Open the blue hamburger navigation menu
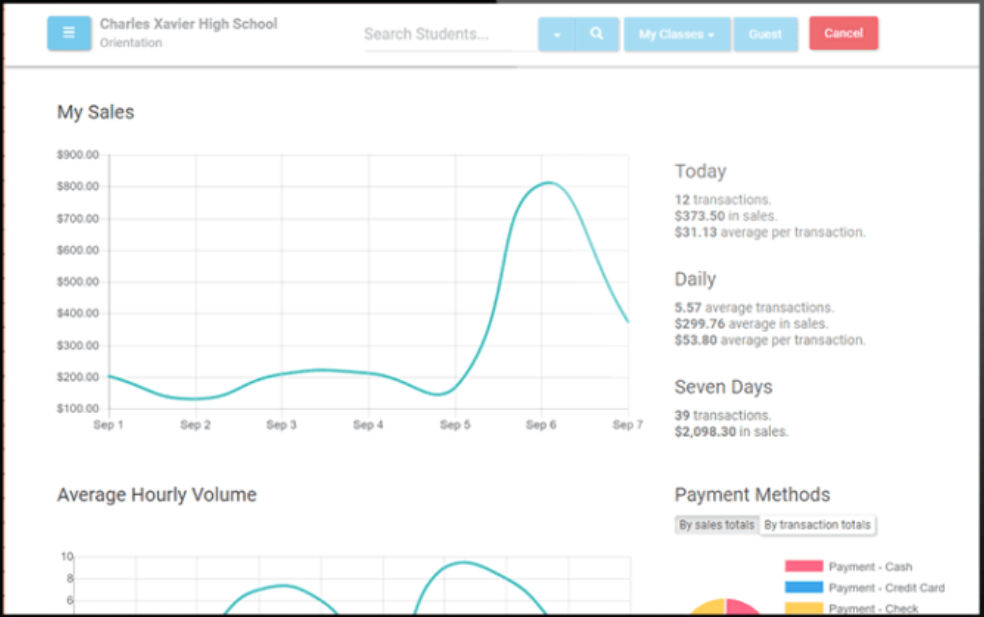Image resolution: width=984 pixels, height=617 pixels. click(x=68, y=33)
